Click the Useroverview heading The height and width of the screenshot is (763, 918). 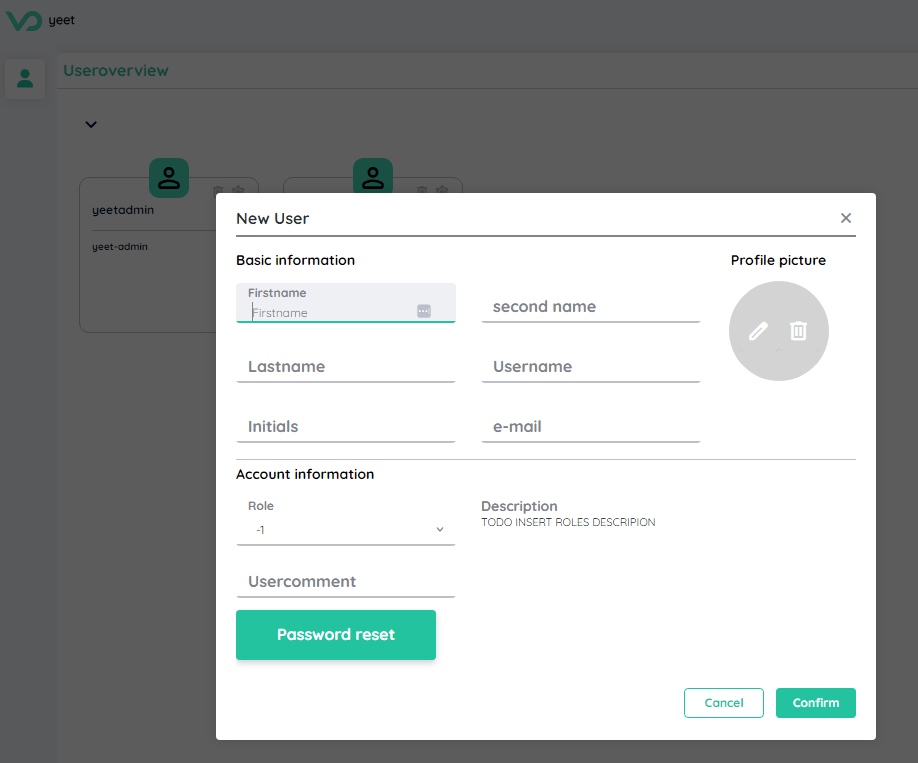click(x=116, y=71)
